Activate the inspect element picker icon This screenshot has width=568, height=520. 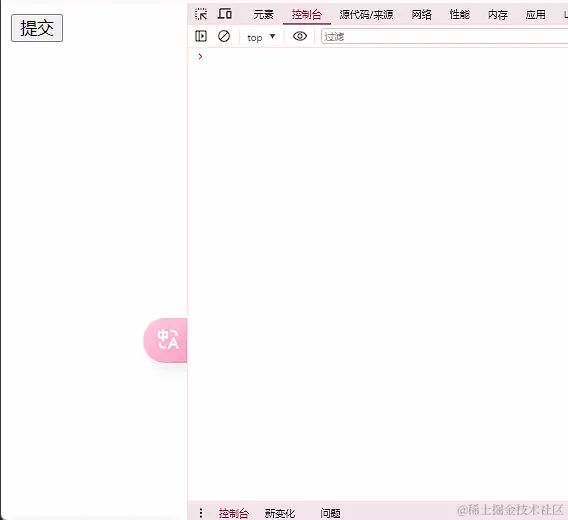pyautogui.click(x=201, y=14)
